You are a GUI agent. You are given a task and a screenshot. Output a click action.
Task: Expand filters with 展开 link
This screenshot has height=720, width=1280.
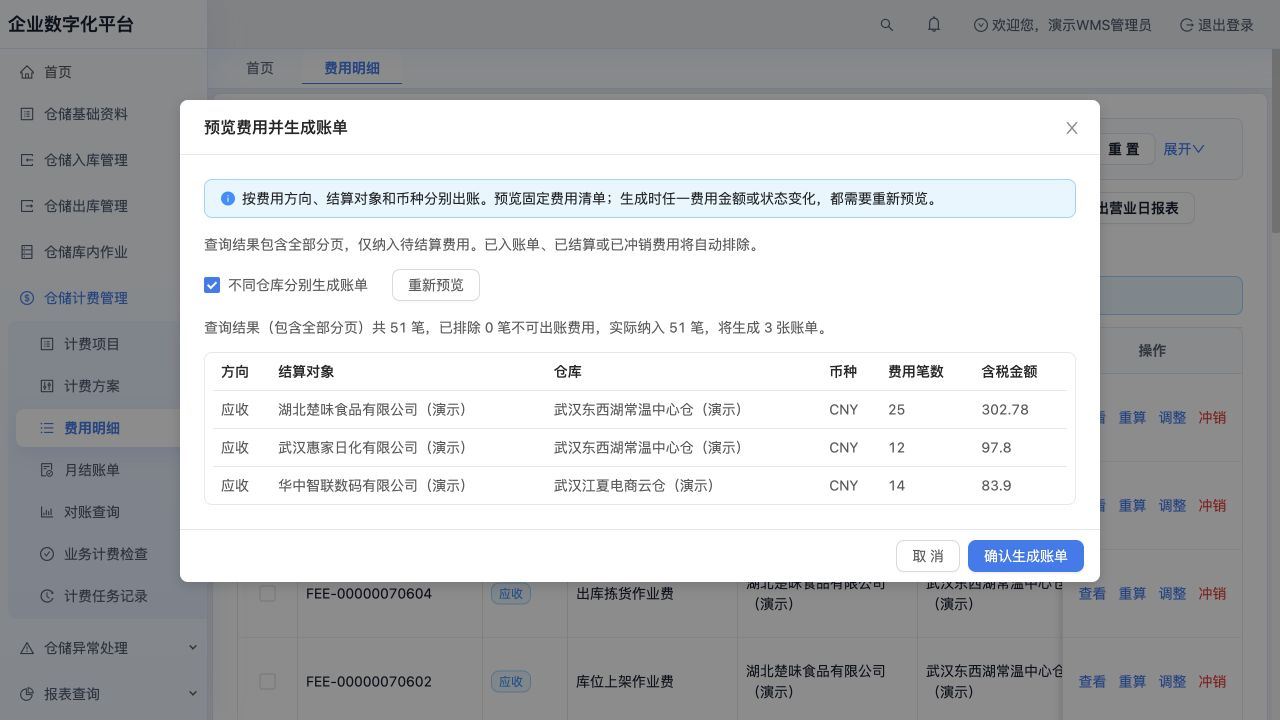1184,149
